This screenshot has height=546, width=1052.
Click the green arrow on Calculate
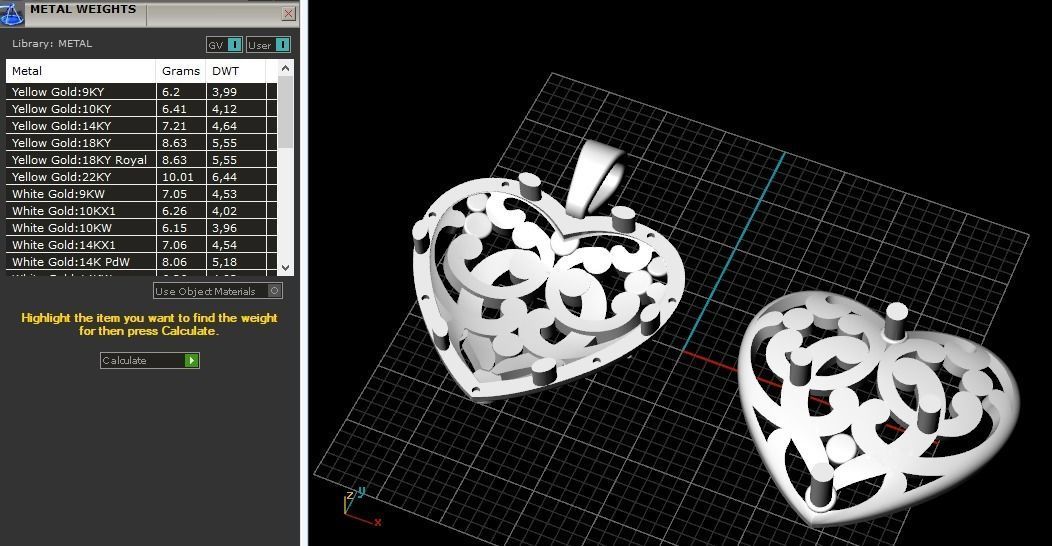click(x=192, y=360)
